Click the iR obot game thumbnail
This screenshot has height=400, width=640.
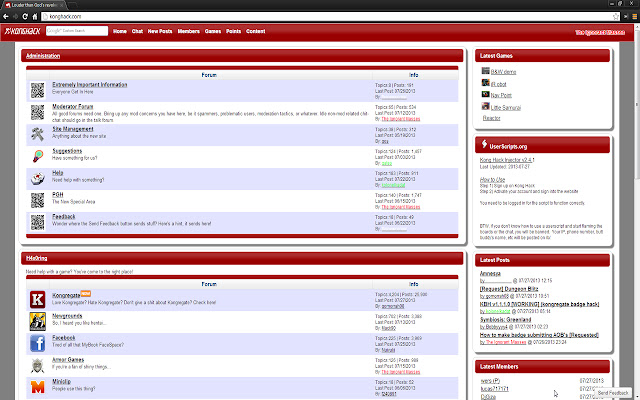pos(485,83)
